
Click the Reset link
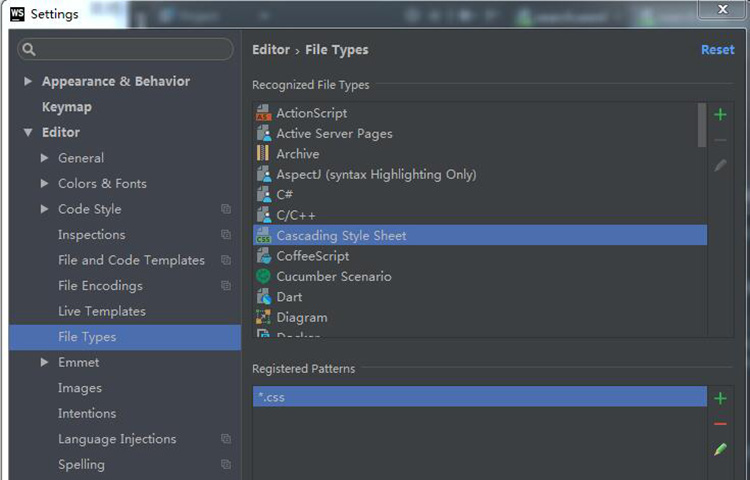tap(717, 50)
